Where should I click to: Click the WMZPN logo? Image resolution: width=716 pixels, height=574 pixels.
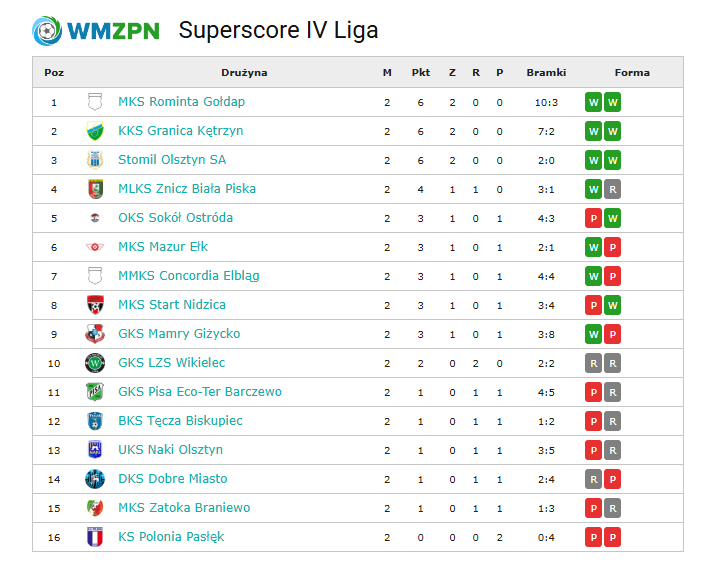(x=96, y=31)
